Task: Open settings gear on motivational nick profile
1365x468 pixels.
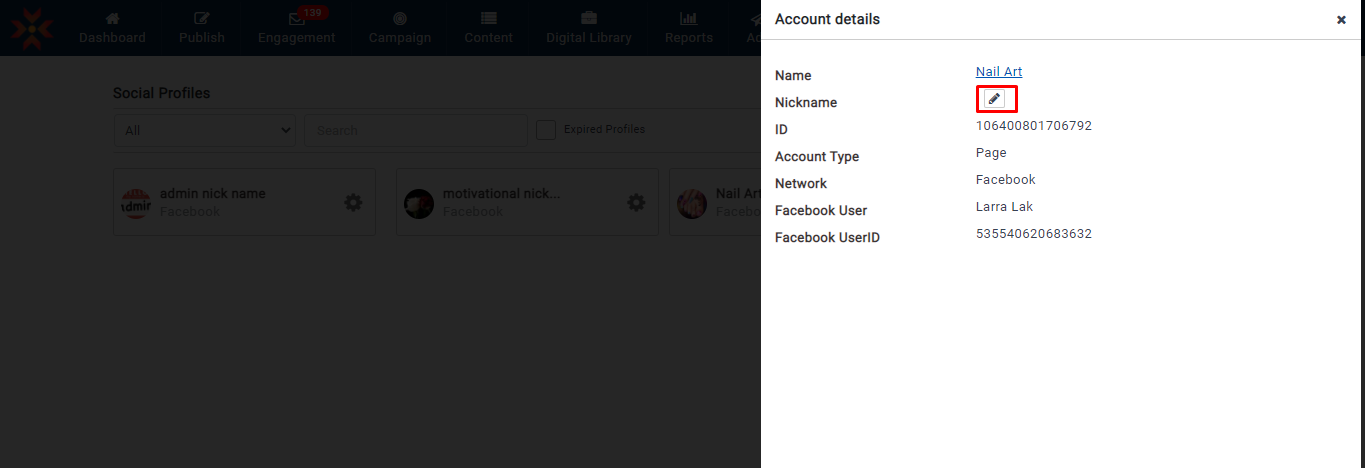Action: [x=636, y=202]
